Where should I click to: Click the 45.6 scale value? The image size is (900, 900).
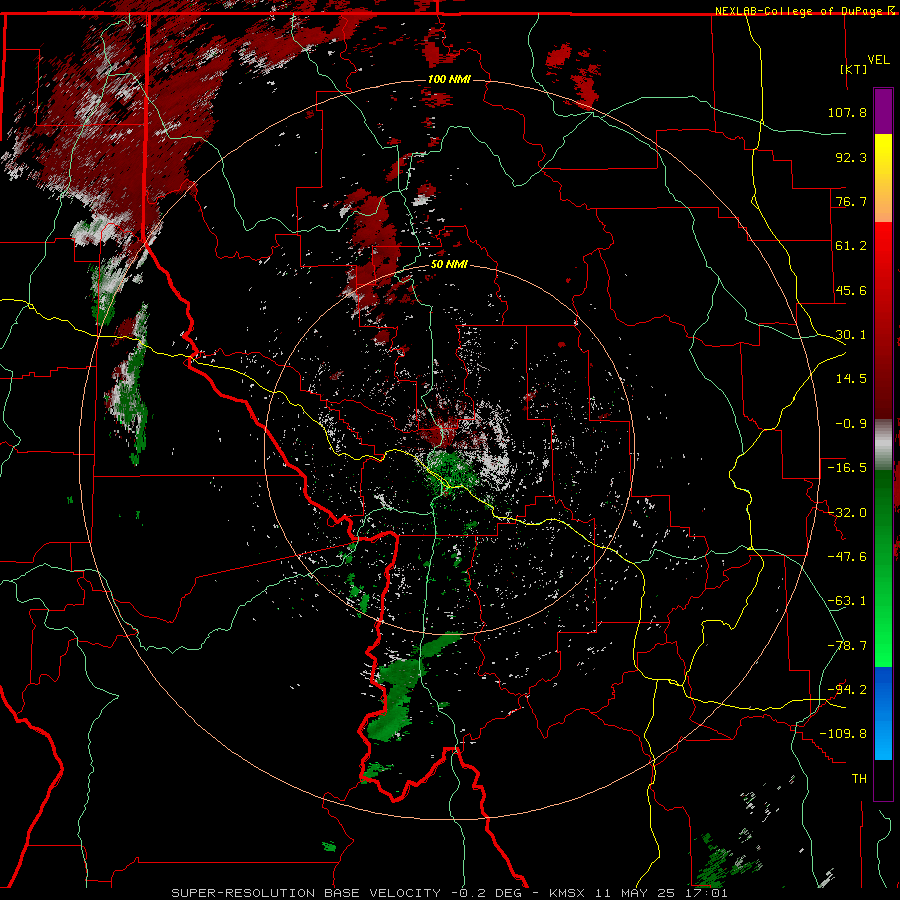click(x=851, y=290)
